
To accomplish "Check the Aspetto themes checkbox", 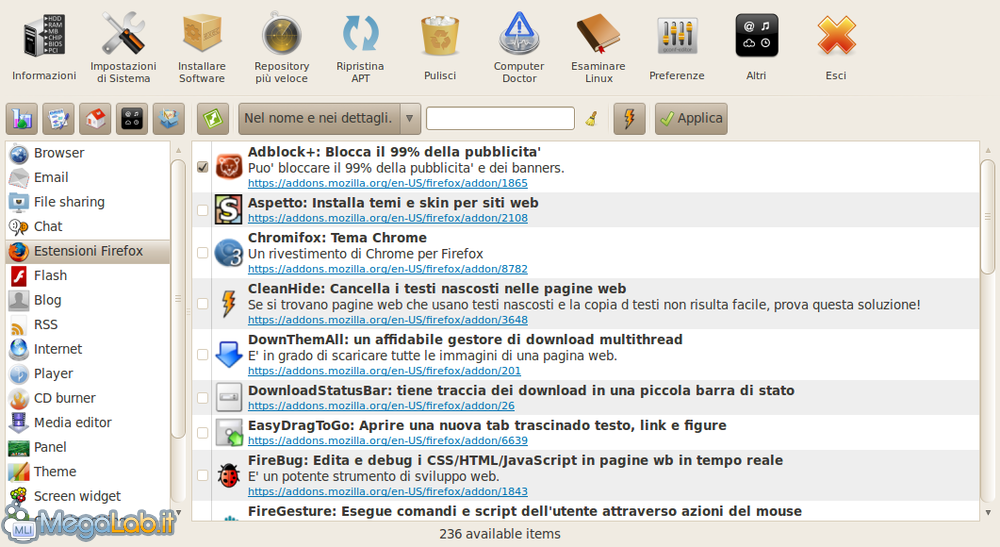I will pyautogui.click(x=203, y=210).
